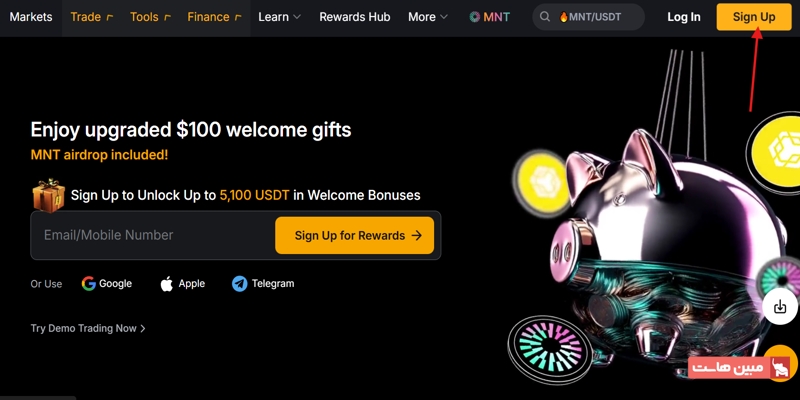Click the yellow Sign Up button
The height and width of the screenshot is (400, 800).
click(x=754, y=17)
